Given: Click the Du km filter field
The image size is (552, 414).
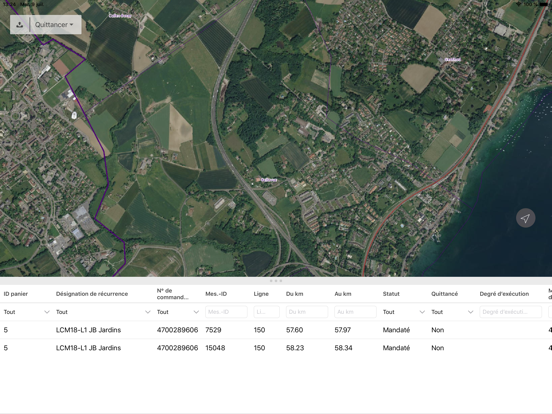Looking at the screenshot, I should (307, 312).
